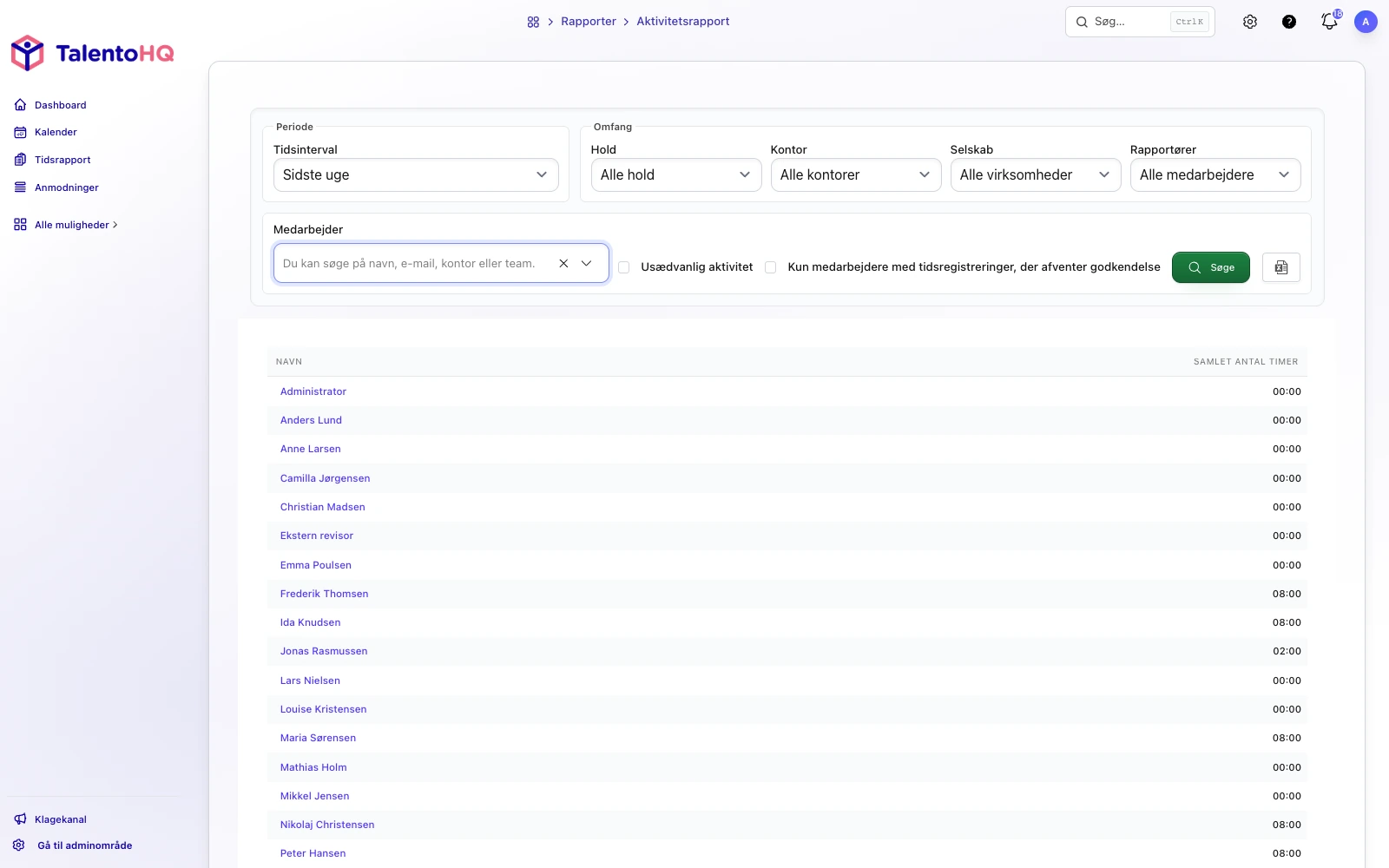Open the Tidsinterval dropdown showing Sidste uge
This screenshot has height=868, width=1389.
click(x=416, y=174)
